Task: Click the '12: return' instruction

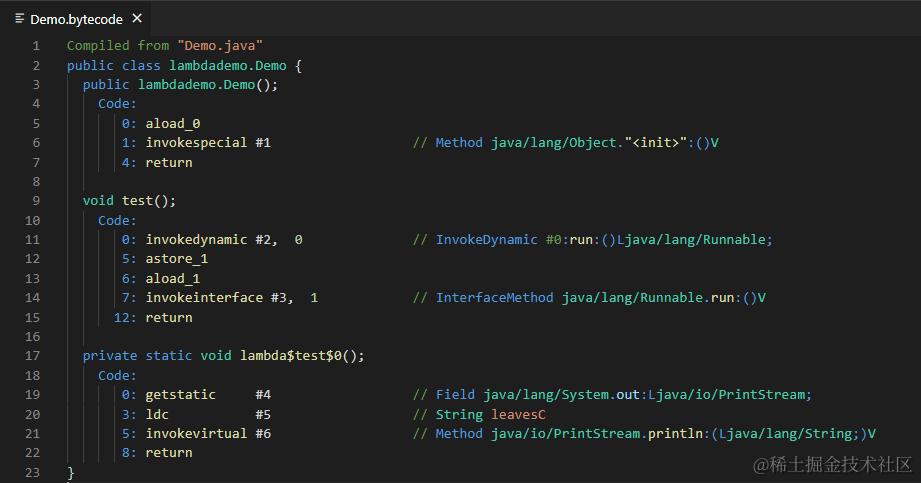Action: (x=153, y=317)
